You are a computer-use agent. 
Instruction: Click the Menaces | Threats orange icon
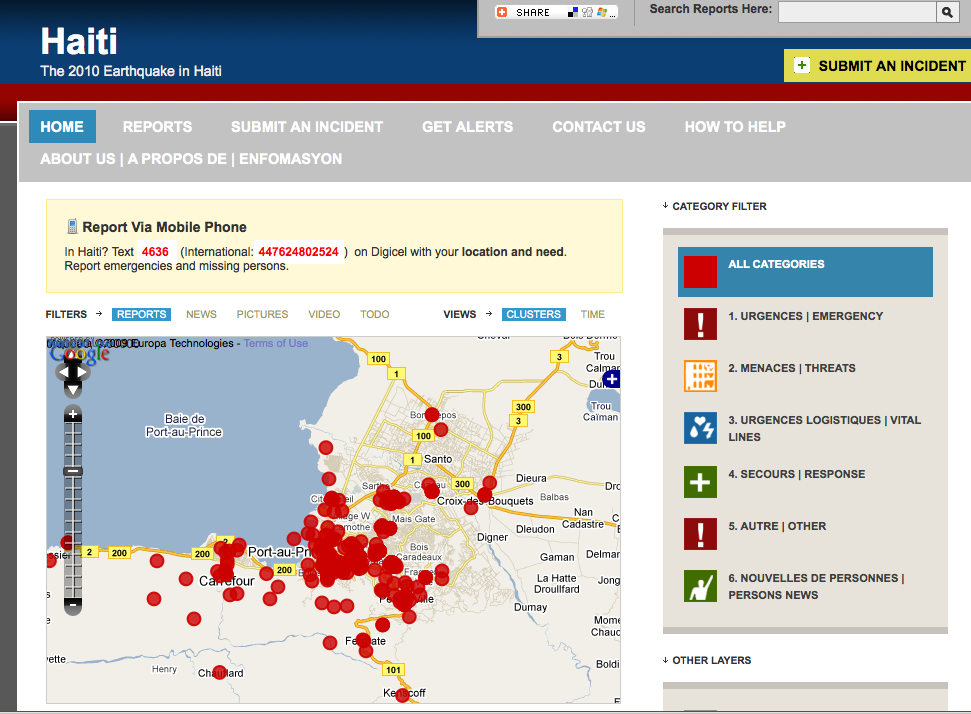(x=700, y=376)
